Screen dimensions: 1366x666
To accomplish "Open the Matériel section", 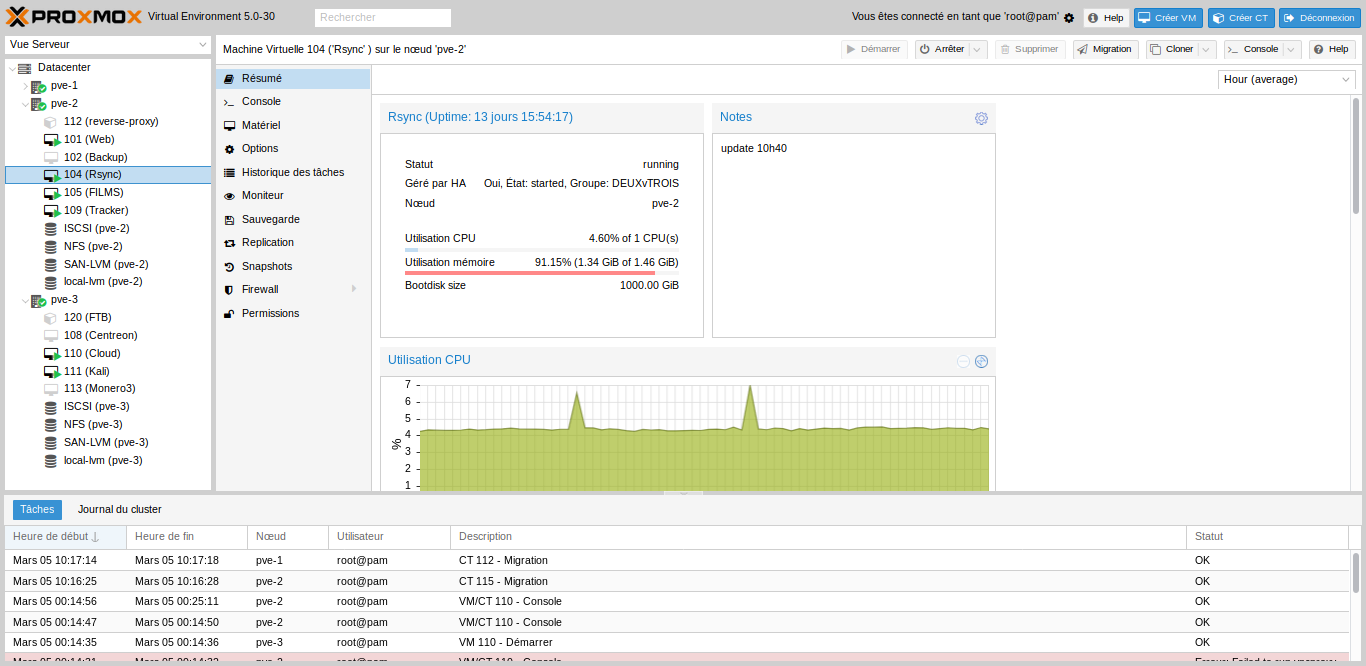I will (x=293, y=125).
